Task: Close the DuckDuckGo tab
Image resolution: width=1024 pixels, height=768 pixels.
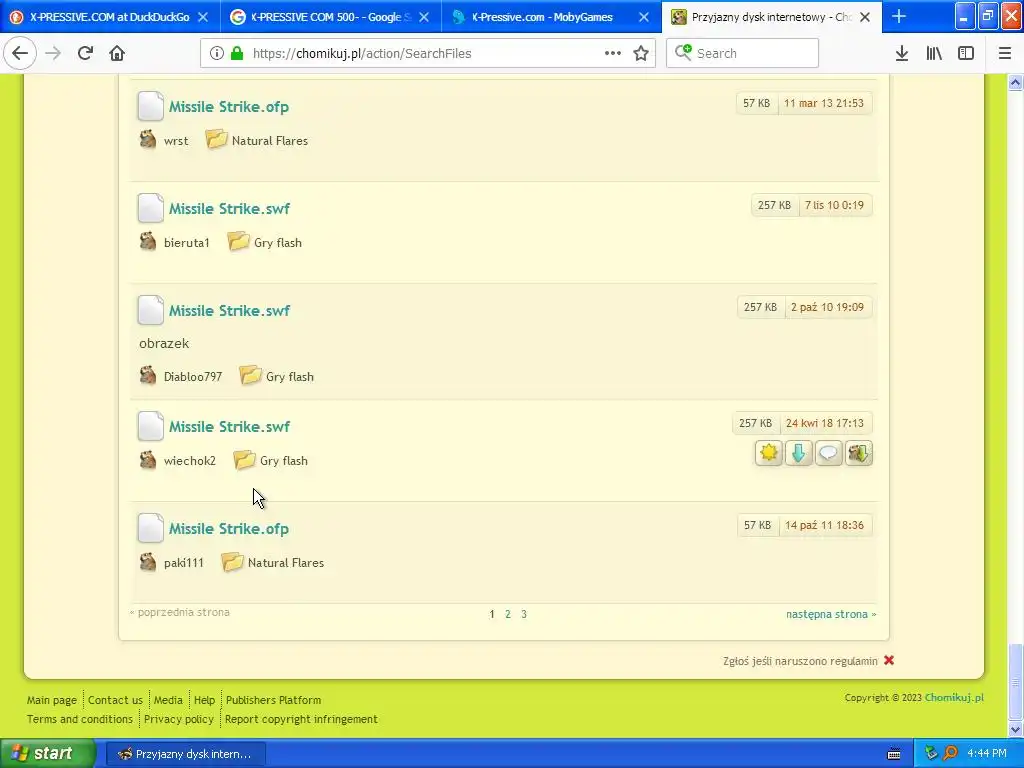Action: pyautogui.click(x=203, y=17)
